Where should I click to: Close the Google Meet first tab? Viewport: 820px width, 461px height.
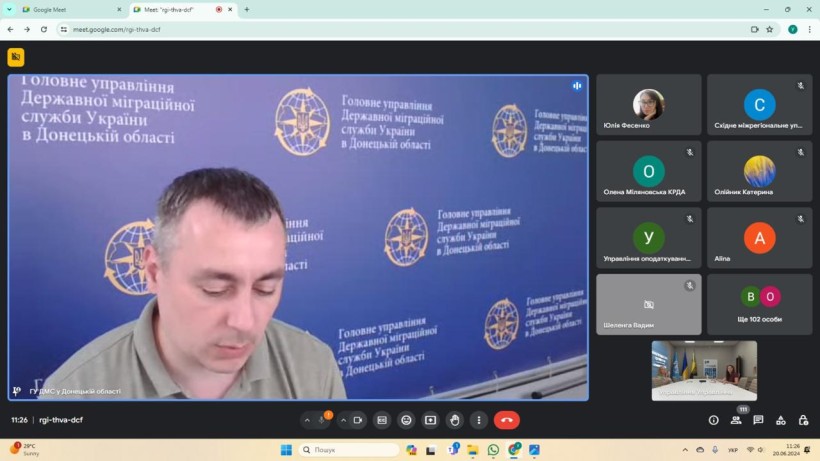[119, 9]
